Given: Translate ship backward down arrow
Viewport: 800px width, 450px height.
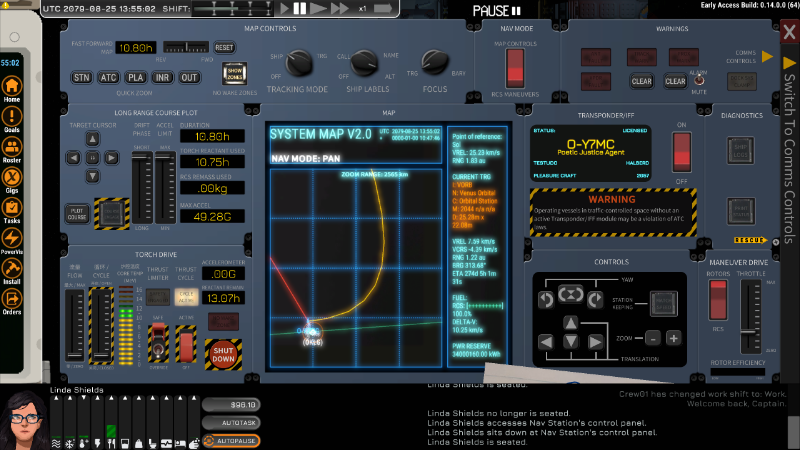Looking at the screenshot, I should pos(570,341).
